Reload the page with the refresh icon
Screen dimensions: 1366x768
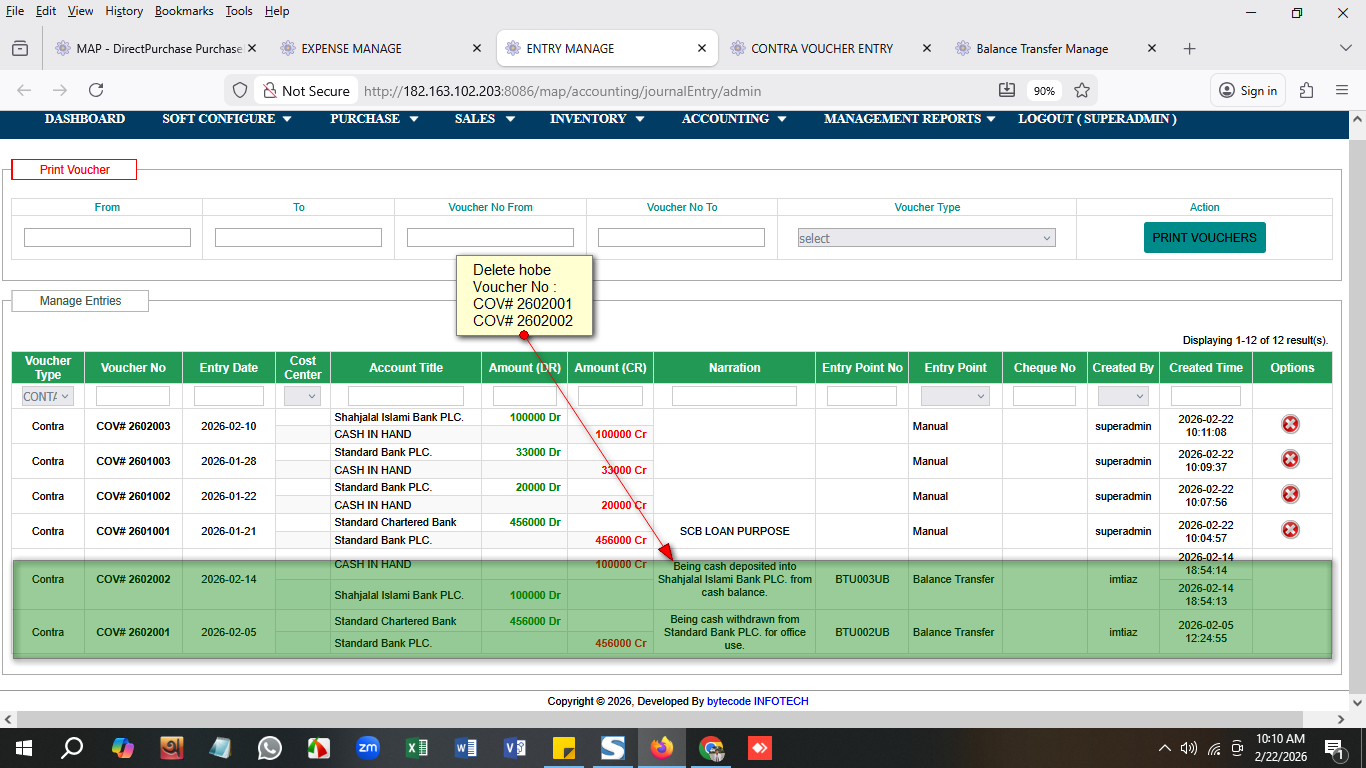(x=96, y=90)
